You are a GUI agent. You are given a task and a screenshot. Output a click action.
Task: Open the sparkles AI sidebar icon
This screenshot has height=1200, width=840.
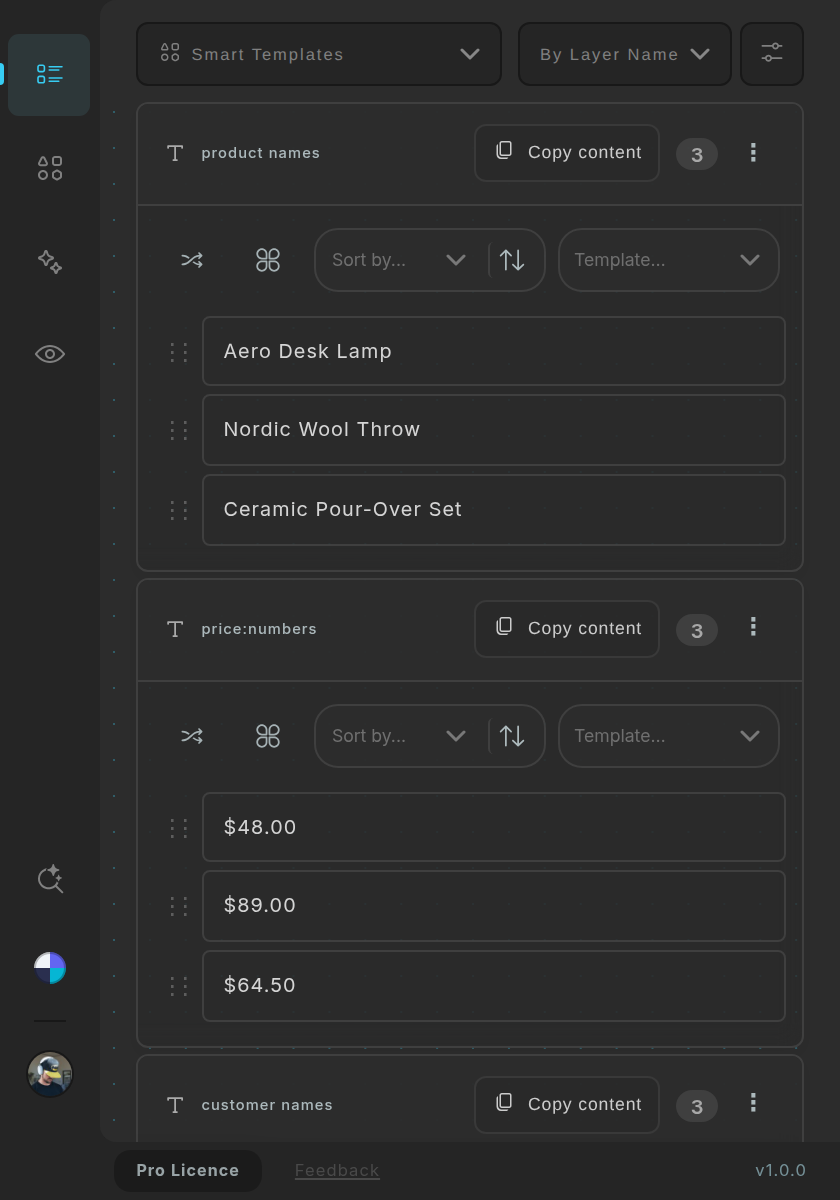50,262
